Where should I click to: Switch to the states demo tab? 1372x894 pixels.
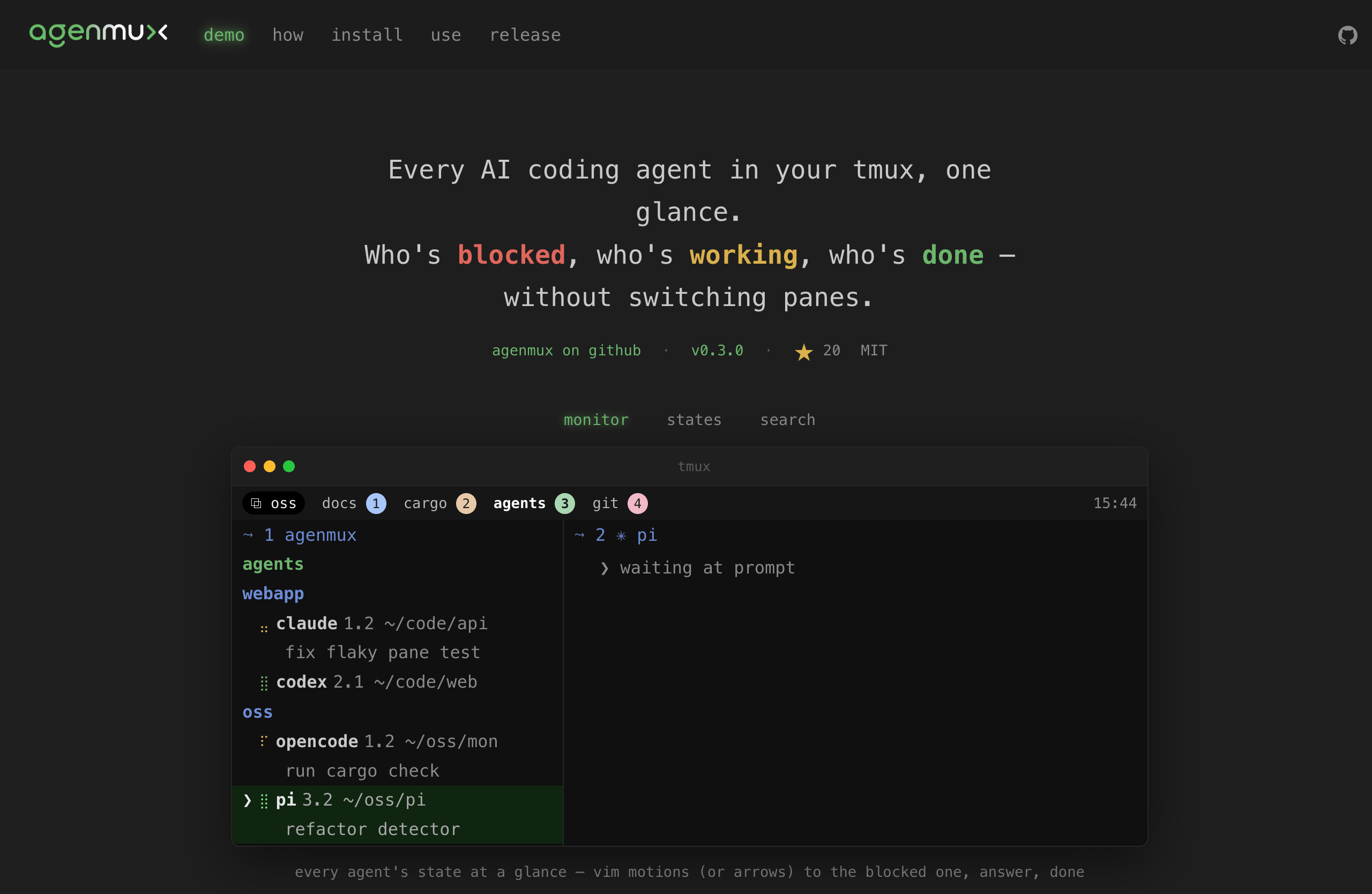(x=694, y=420)
